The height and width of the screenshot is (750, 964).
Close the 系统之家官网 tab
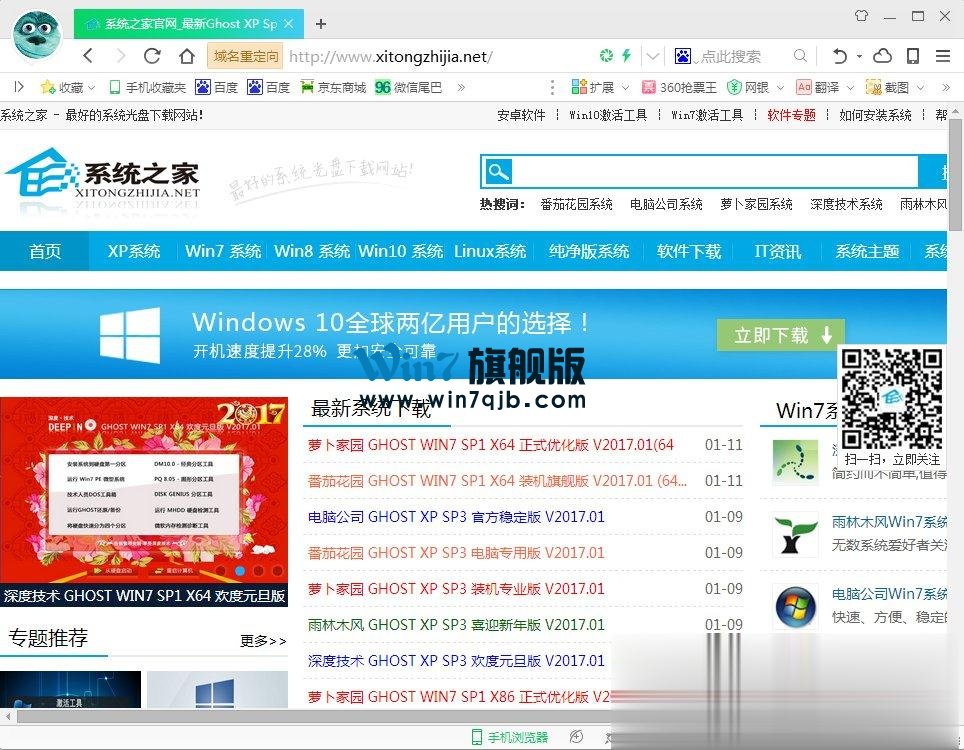pyautogui.click(x=289, y=24)
